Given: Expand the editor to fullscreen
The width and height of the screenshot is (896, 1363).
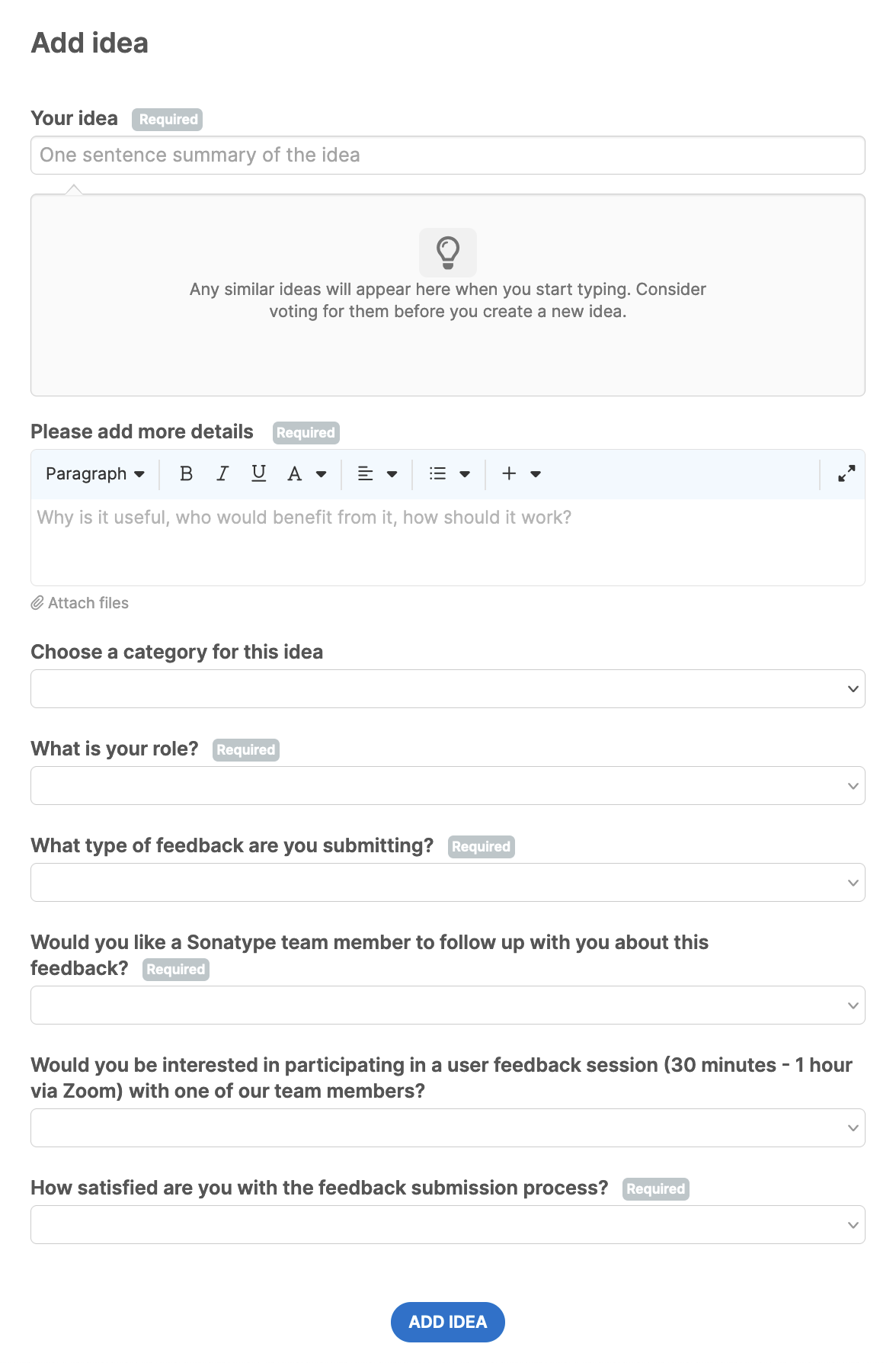Looking at the screenshot, I should (846, 474).
